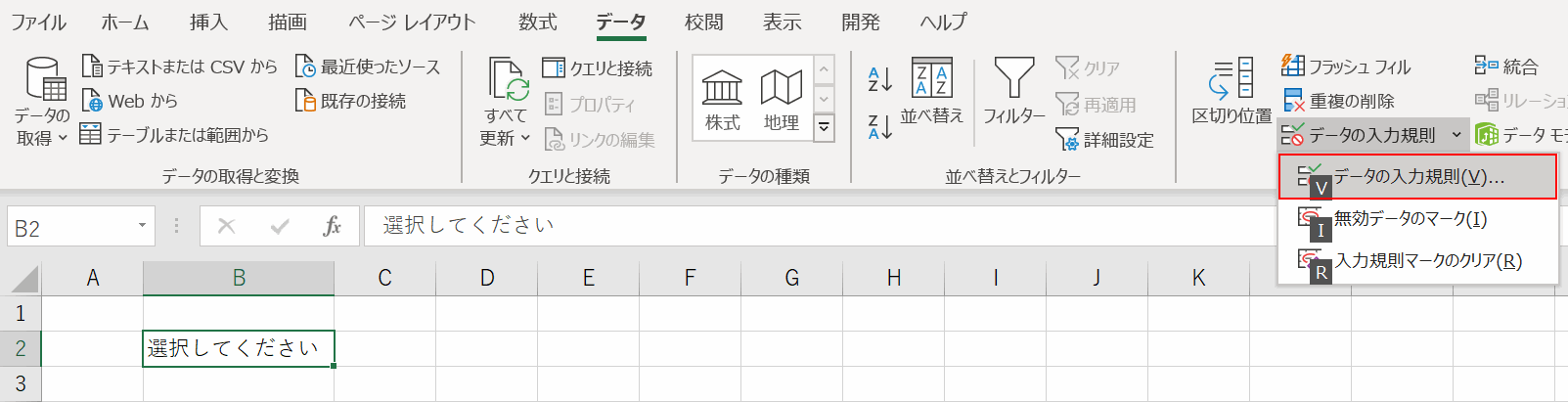Reapply filter with 再適用
The height and width of the screenshot is (402, 1568).
pyautogui.click(x=1097, y=104)
